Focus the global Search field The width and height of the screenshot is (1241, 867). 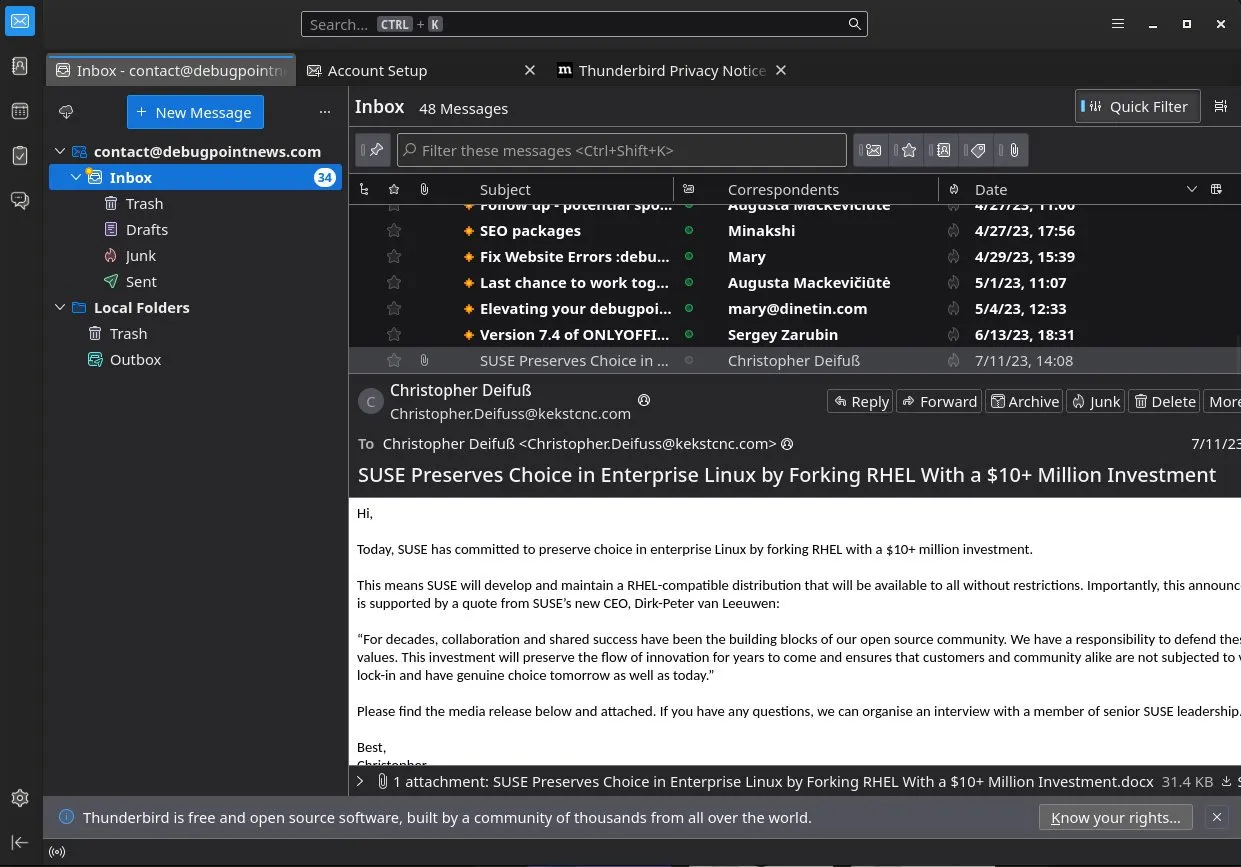[x=584, y=24]
